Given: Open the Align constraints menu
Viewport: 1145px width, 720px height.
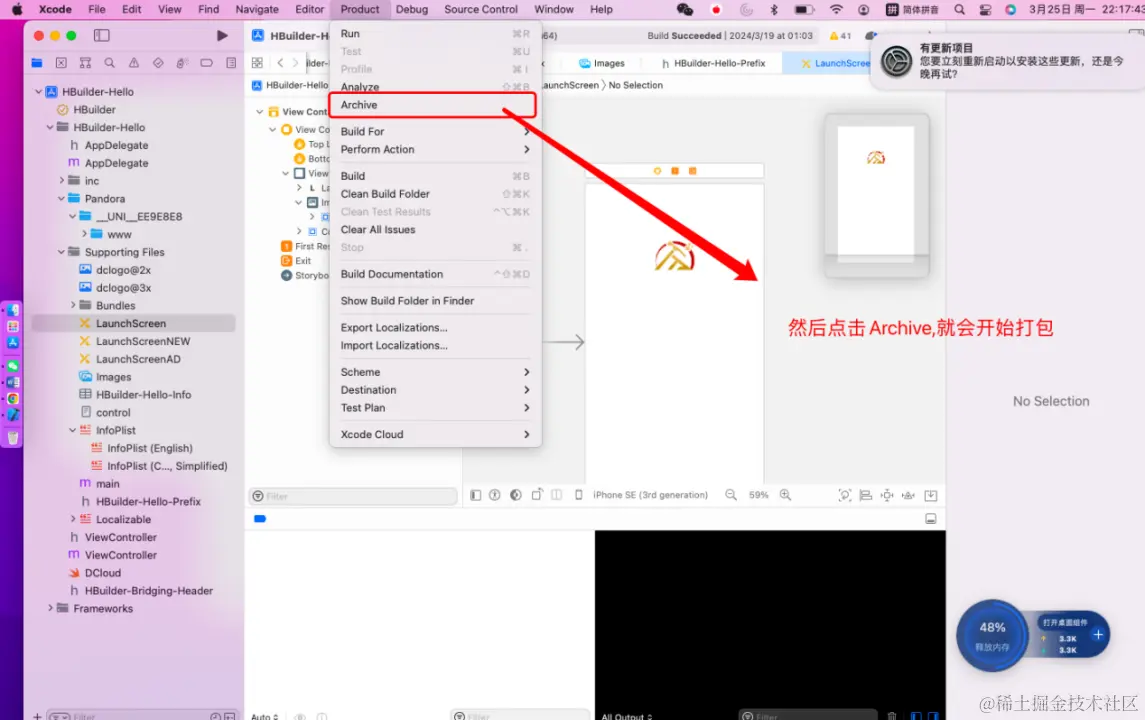Looking at the screenshot, I should coord(865,495).
